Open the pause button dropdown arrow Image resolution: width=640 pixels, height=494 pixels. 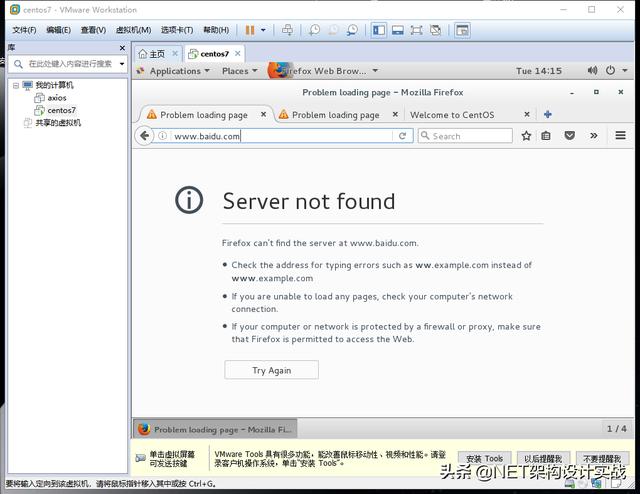tap(263, 30)
